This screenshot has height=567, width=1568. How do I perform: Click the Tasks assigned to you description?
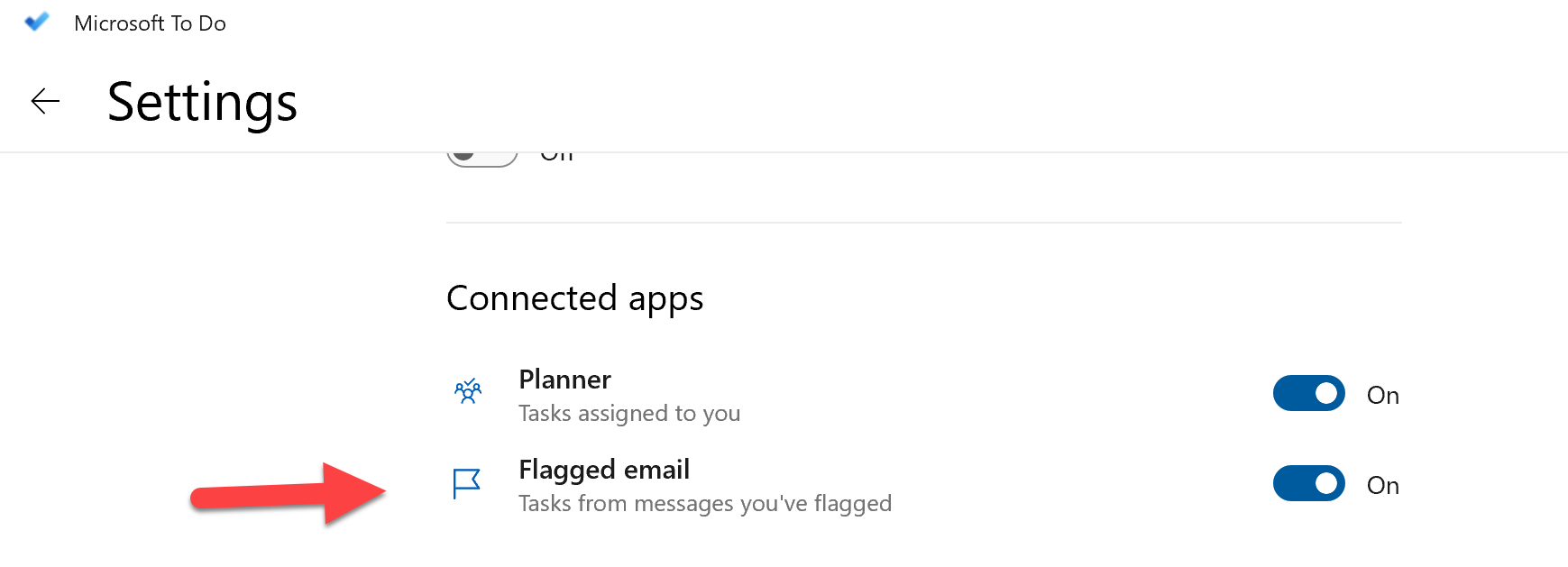click(629, 413)
